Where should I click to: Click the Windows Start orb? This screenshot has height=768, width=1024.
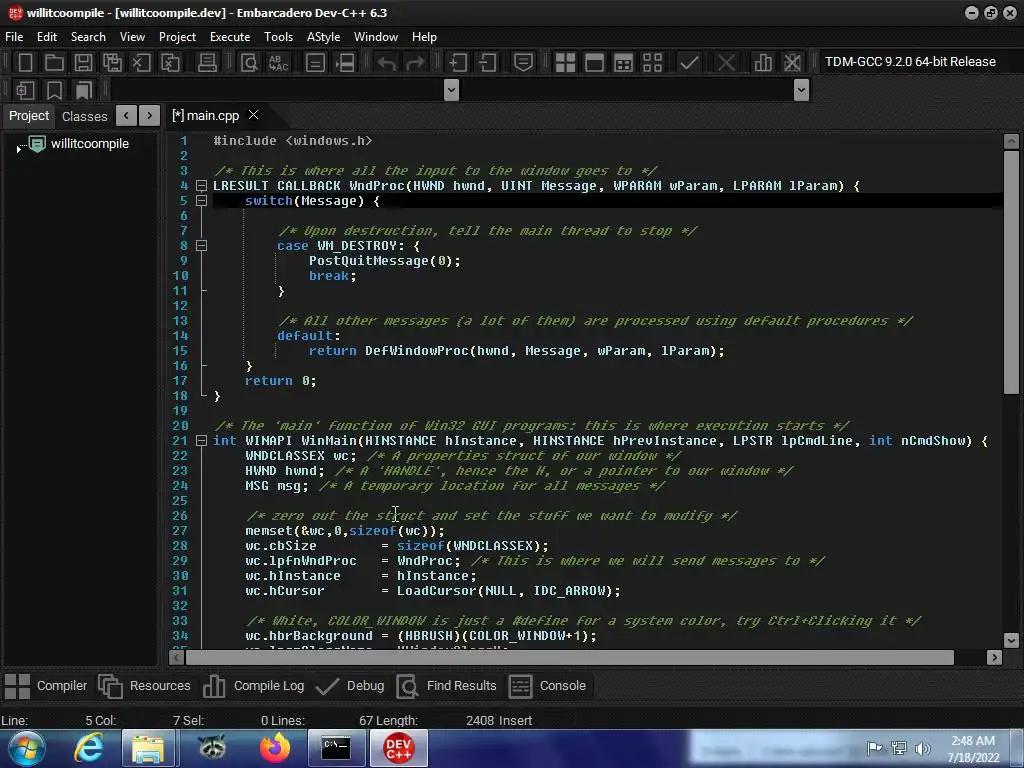(25, 748)
